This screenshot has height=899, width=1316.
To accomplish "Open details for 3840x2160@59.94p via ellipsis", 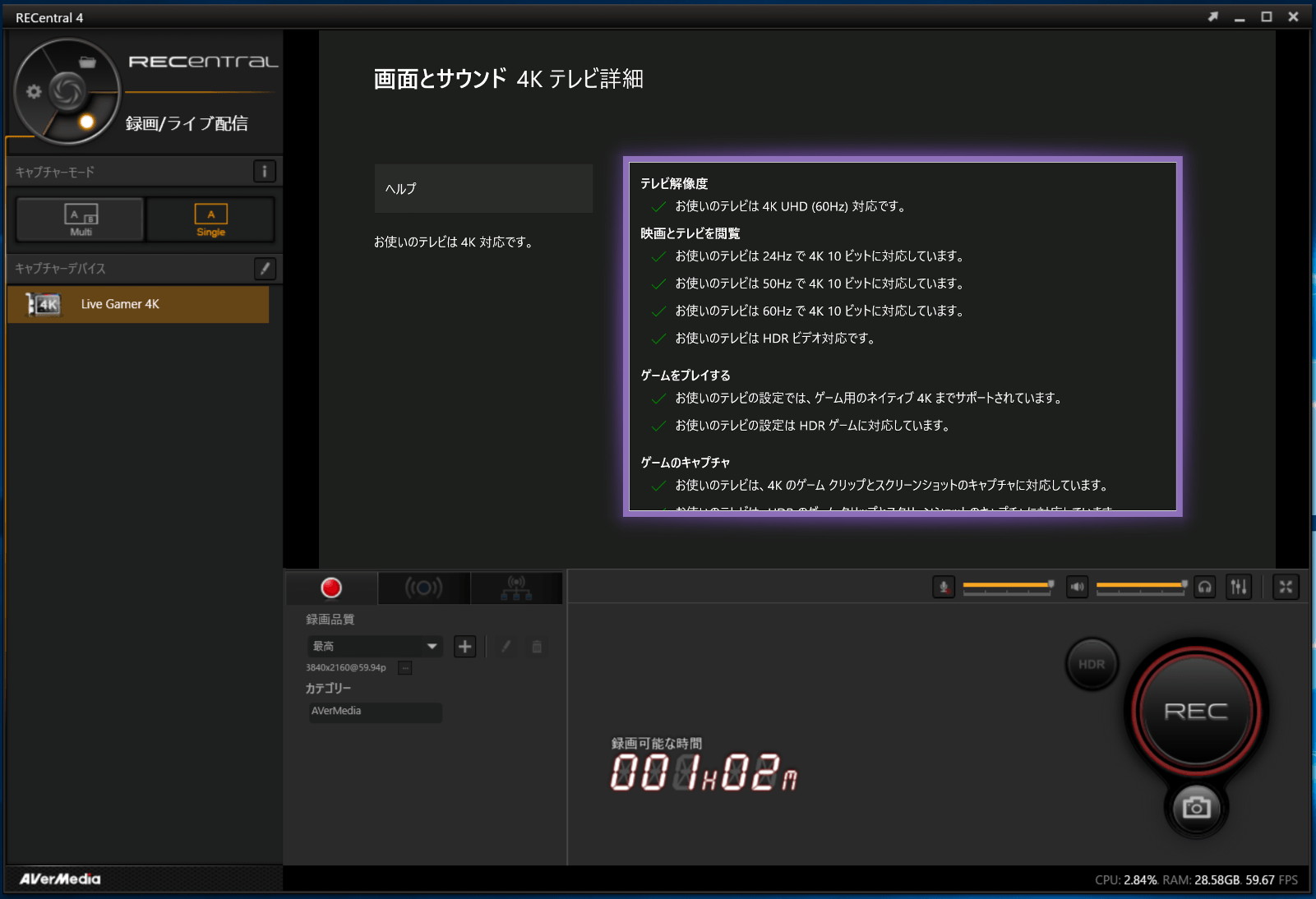I will point(405,668).
